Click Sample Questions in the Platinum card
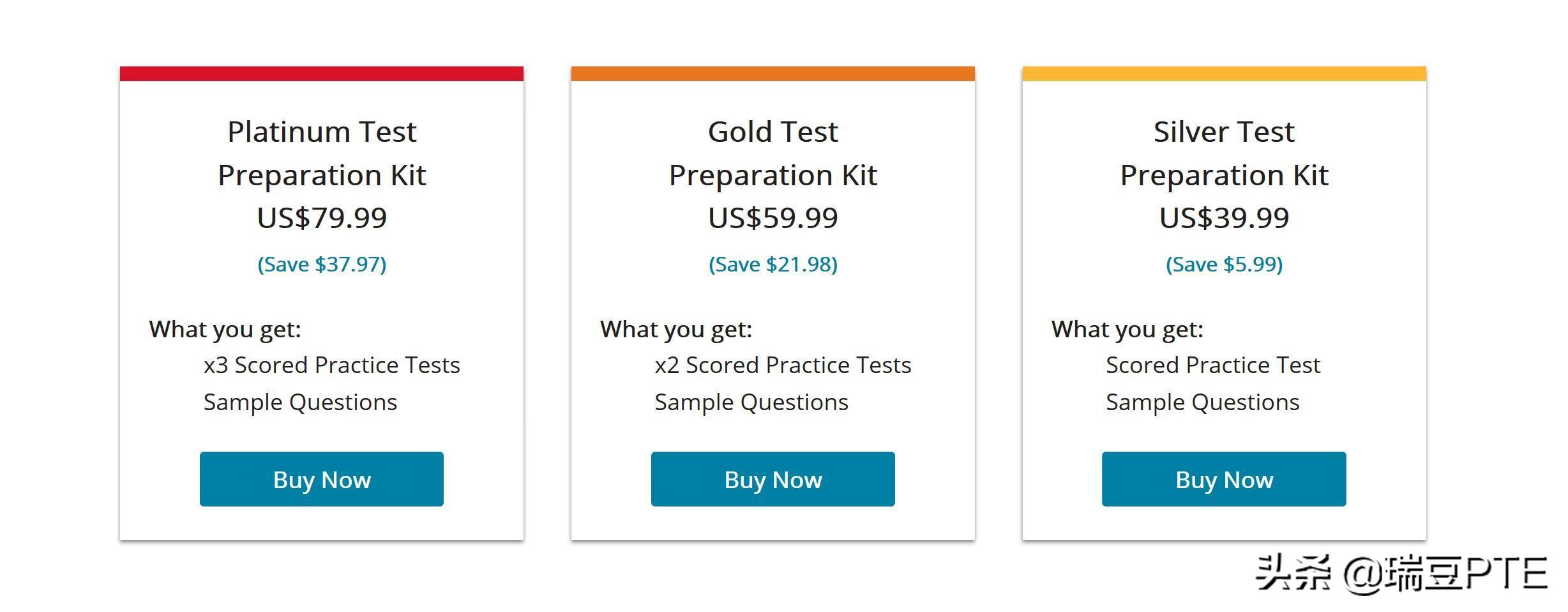This screenshot has height=612, width=1568. click(x=300, y=402)
